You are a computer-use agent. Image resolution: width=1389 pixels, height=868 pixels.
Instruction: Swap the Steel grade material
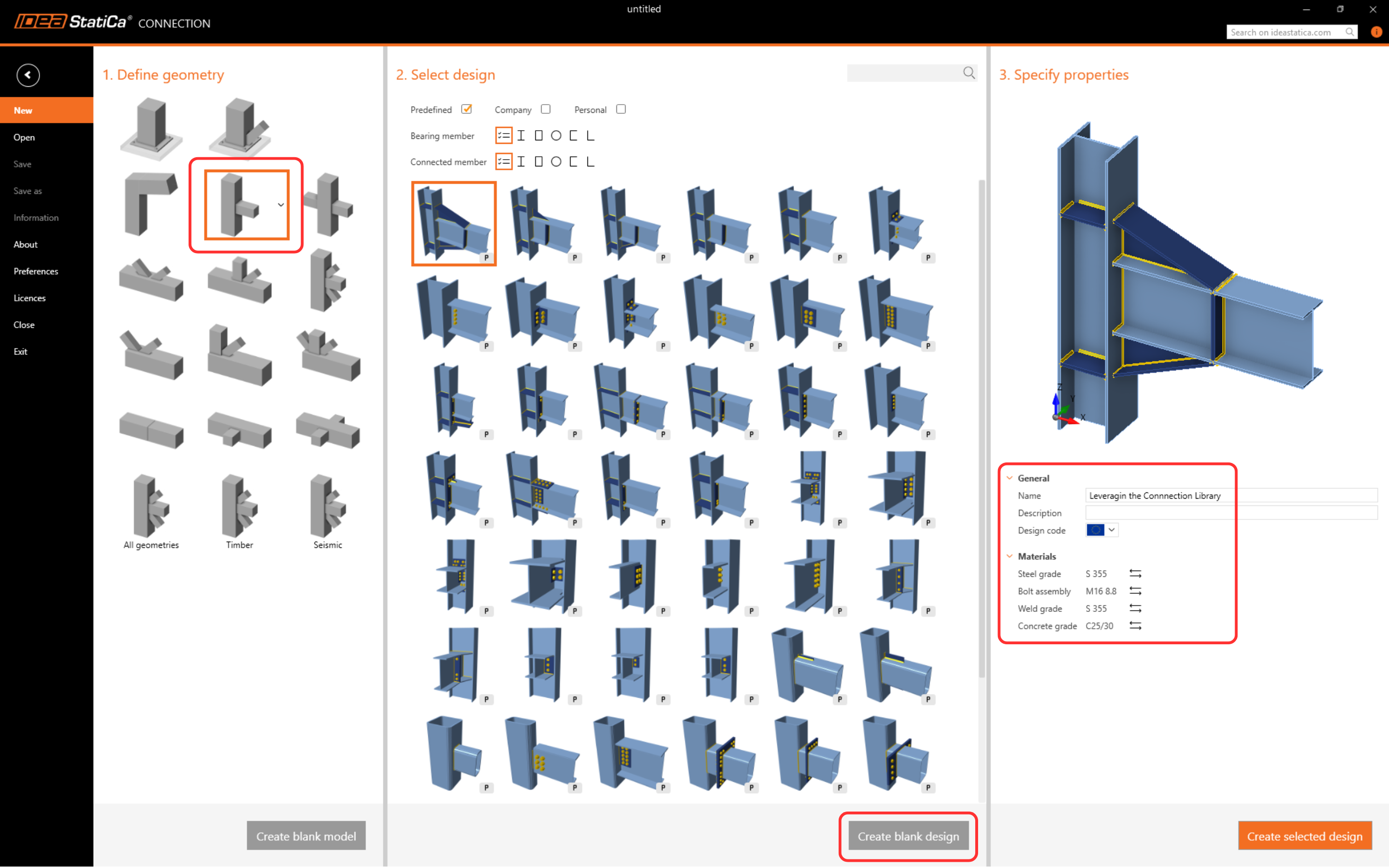(1135, 573)
